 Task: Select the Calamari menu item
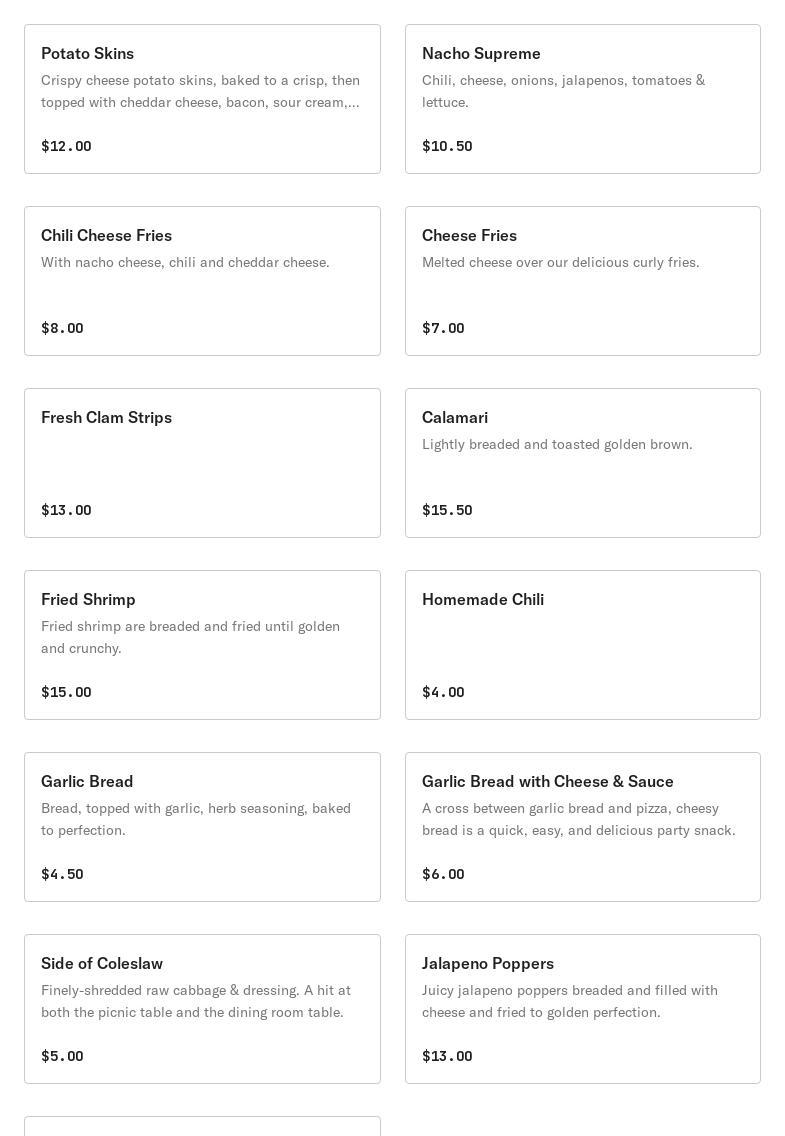point(582,463)
